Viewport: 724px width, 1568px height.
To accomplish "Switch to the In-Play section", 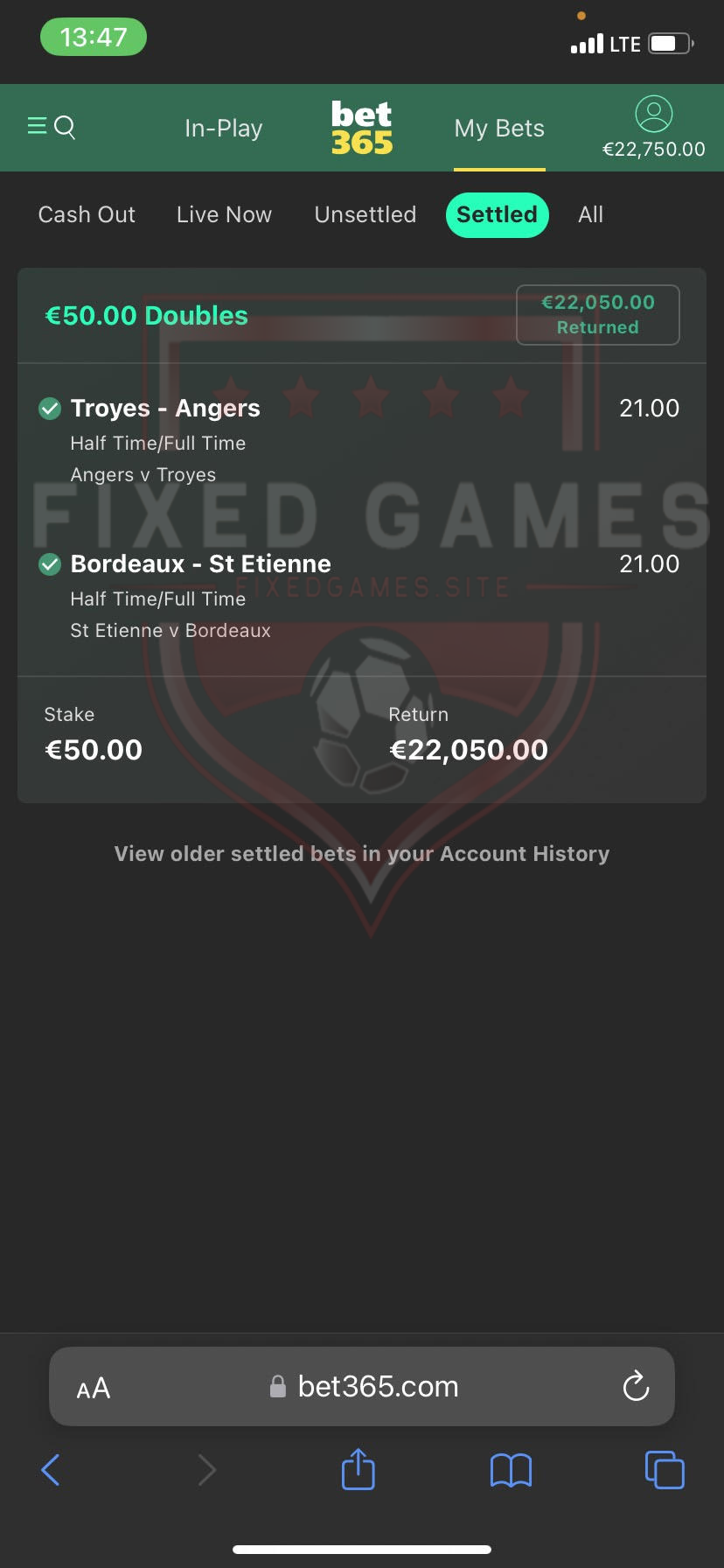I will [224, 129].
